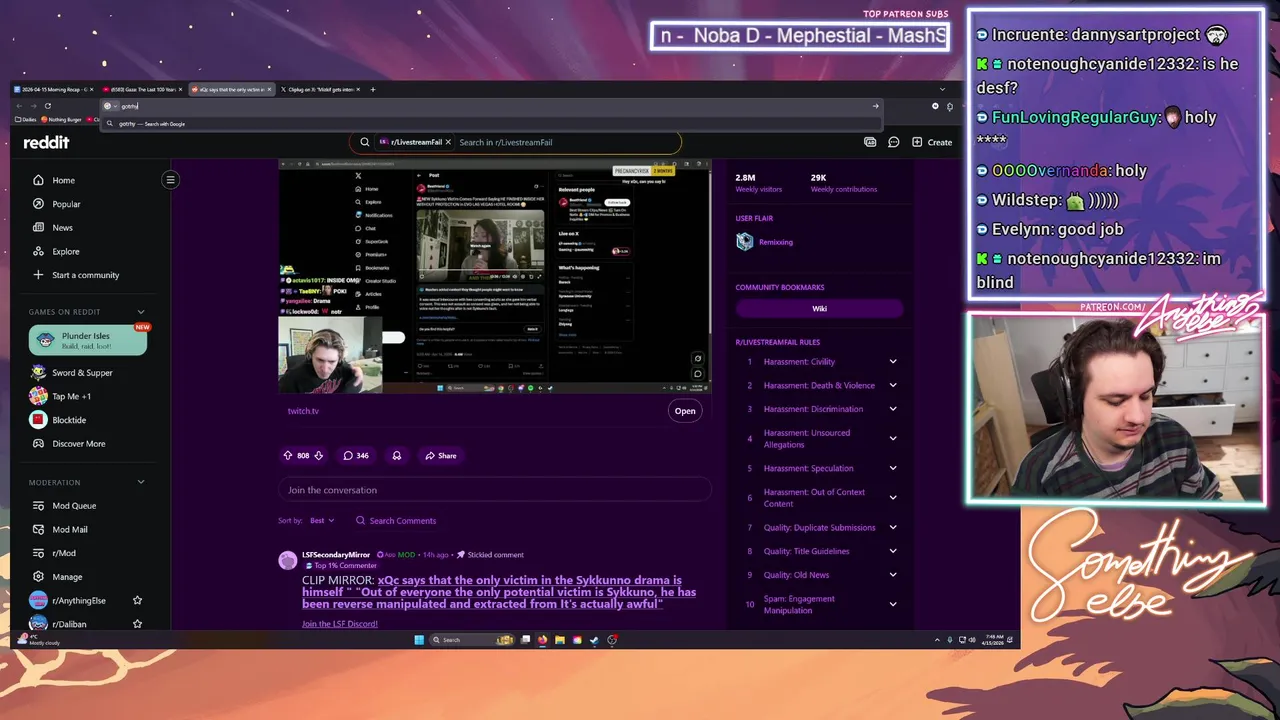This screenshot has height=720, width=1280.
Task: Click Join the conversation comment box
Action: (x=494, y=490)
